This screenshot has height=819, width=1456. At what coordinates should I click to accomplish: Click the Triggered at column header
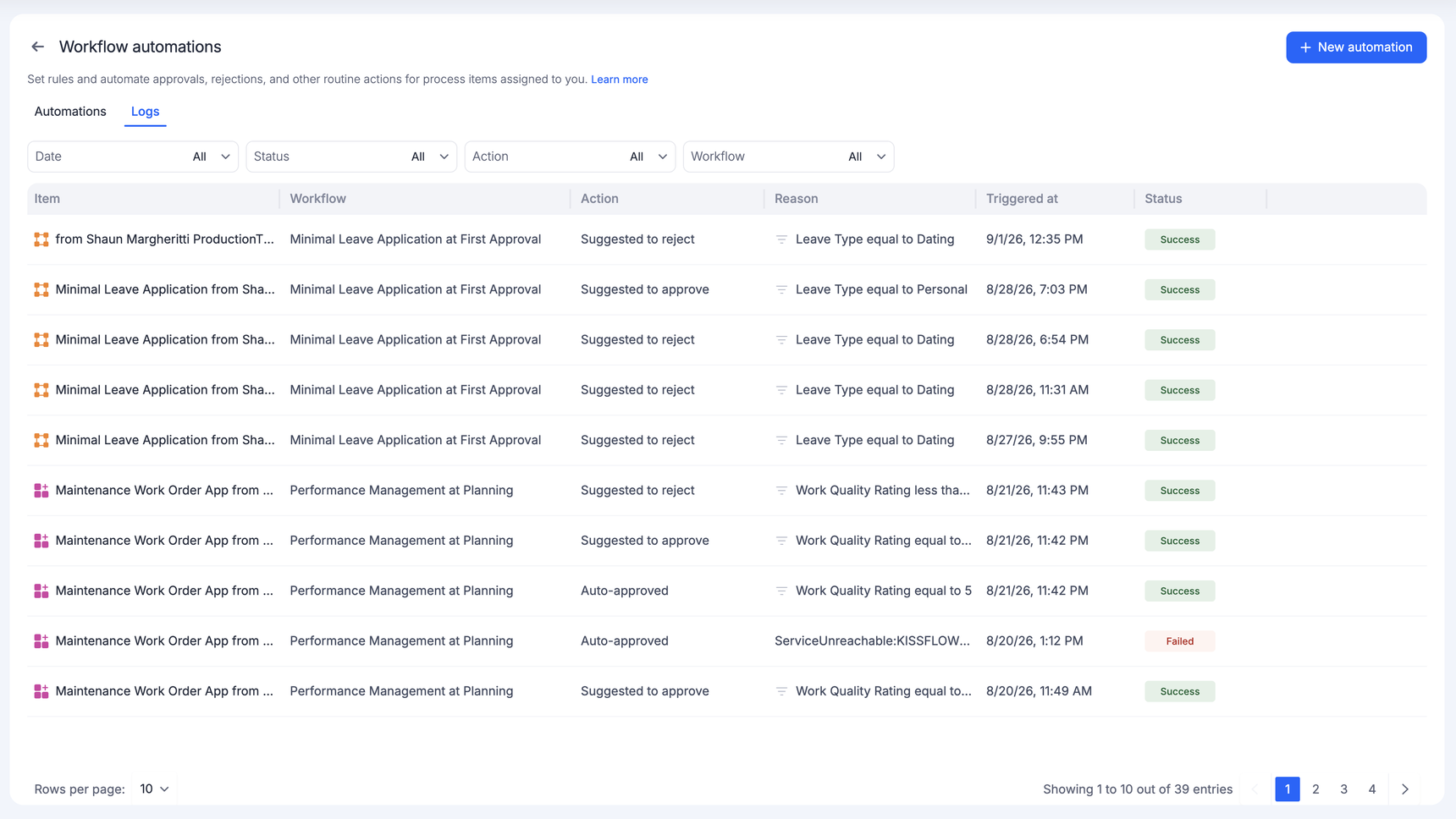pos(1022,199)
